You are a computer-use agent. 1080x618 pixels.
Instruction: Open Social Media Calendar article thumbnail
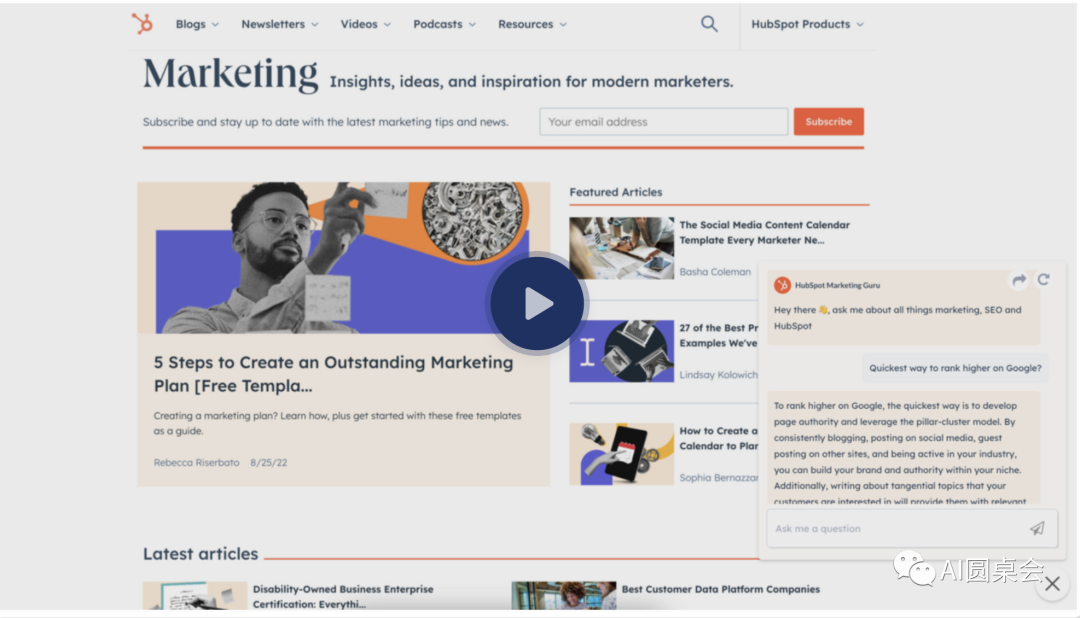click(621, 248)
